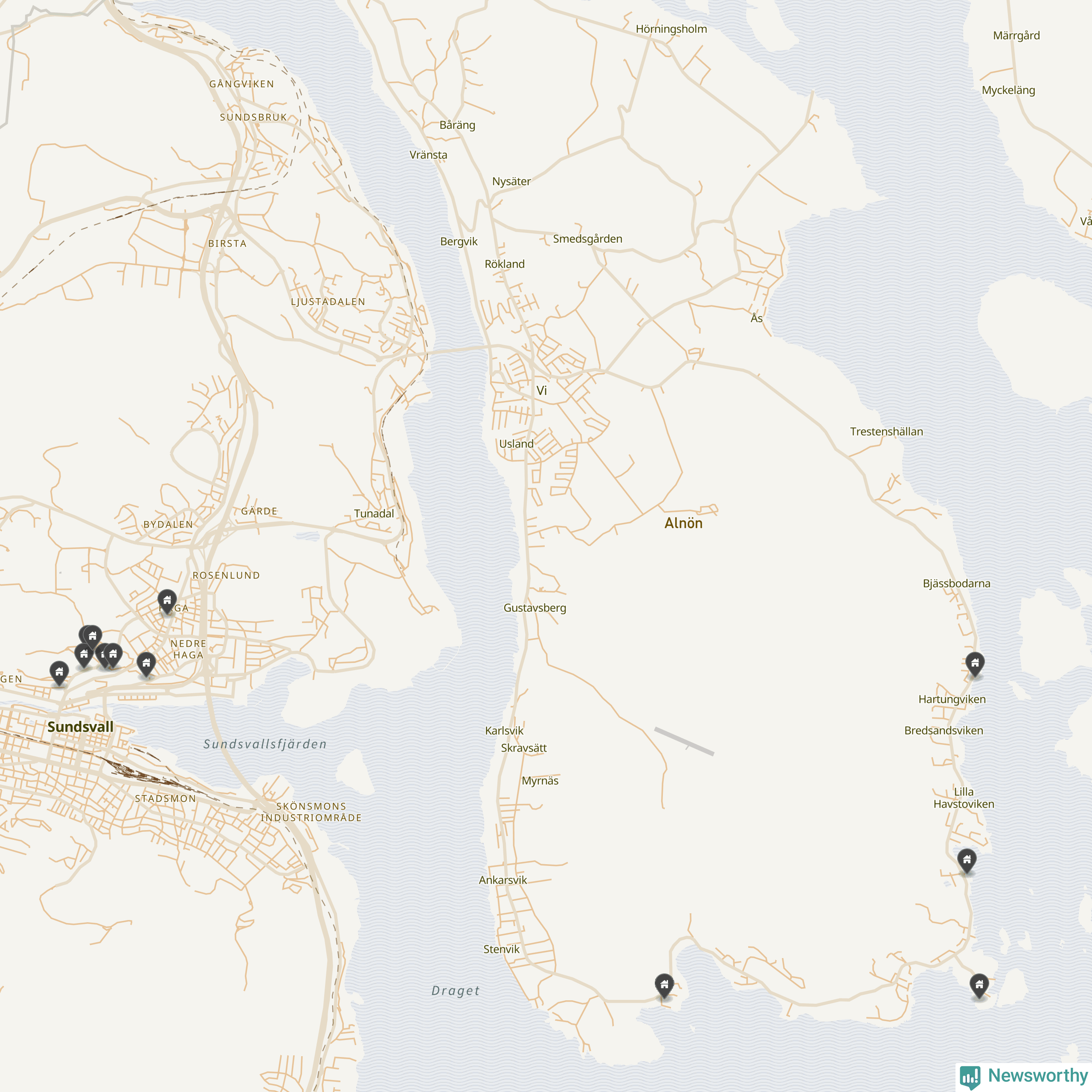Click the house marker left of Nedre Haga
Image resolution: width=1092 pixels, height=1092 pixels.
(x=146, y=663)
